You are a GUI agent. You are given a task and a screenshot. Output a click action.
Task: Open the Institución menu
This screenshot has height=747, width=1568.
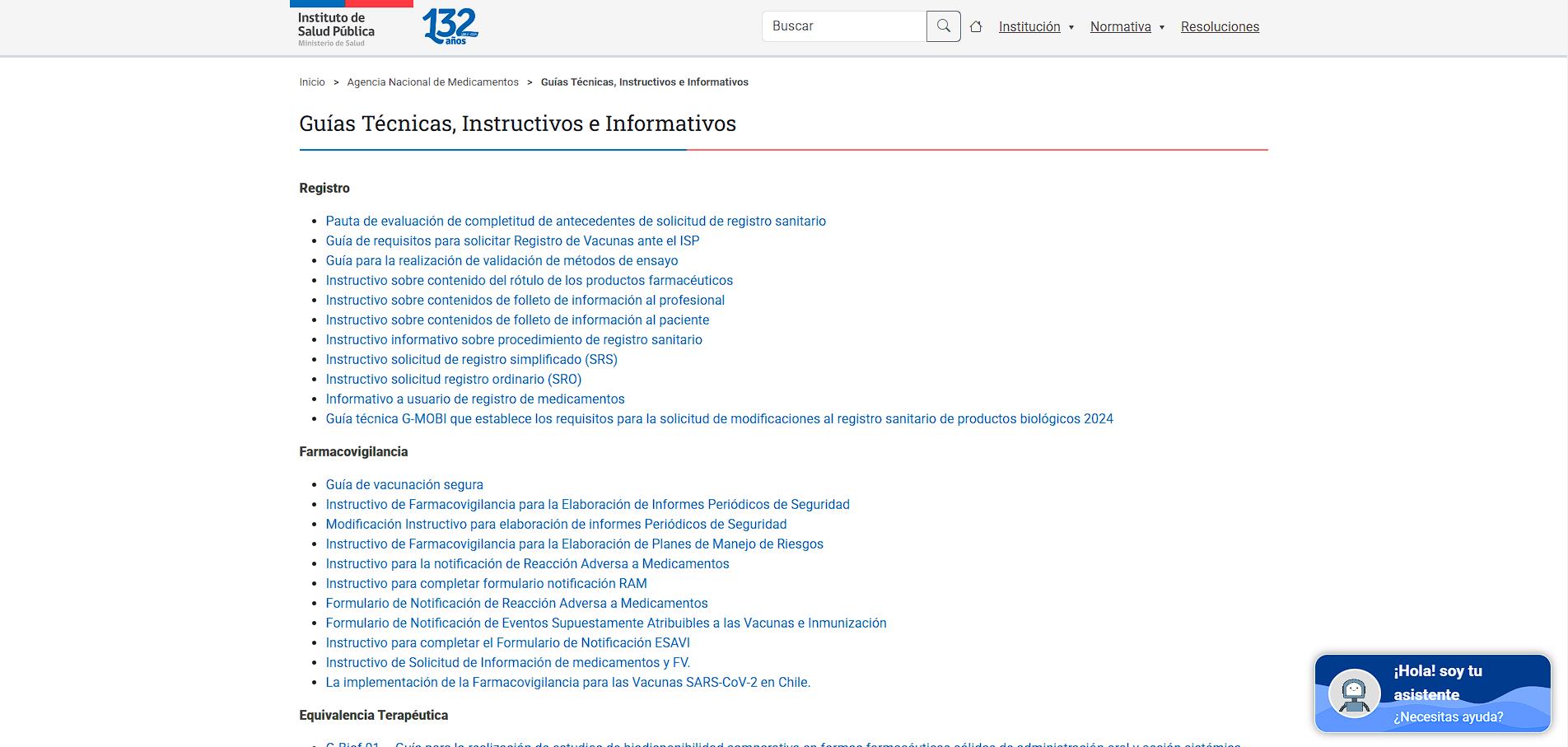[1029, 26]
